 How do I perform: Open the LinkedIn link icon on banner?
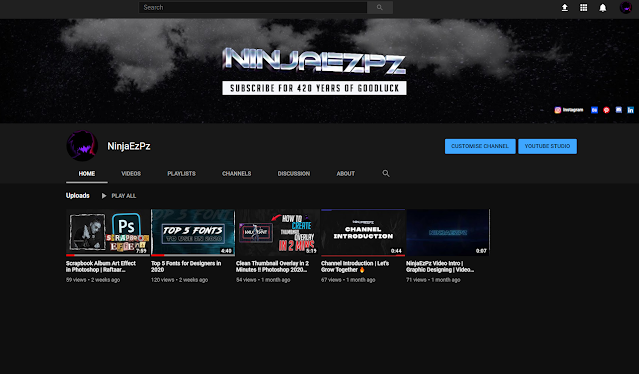630,110
